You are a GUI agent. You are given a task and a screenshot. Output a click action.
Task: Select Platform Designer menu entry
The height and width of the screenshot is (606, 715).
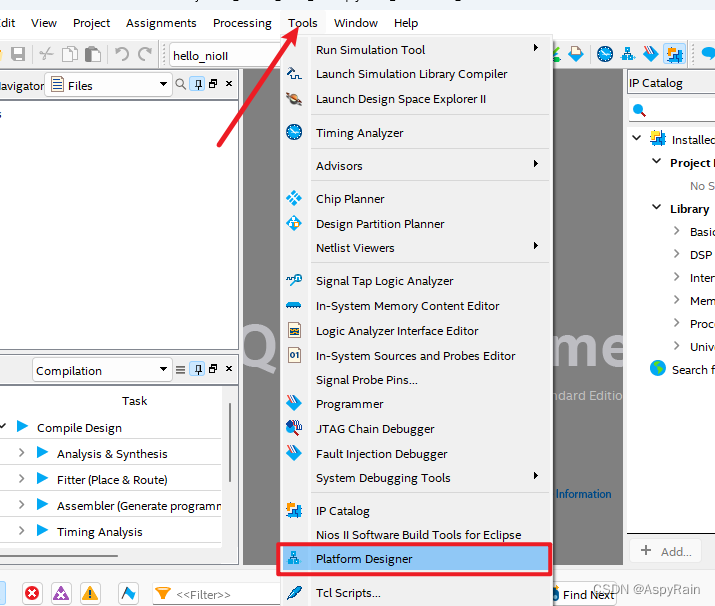(x=414, y=559)
